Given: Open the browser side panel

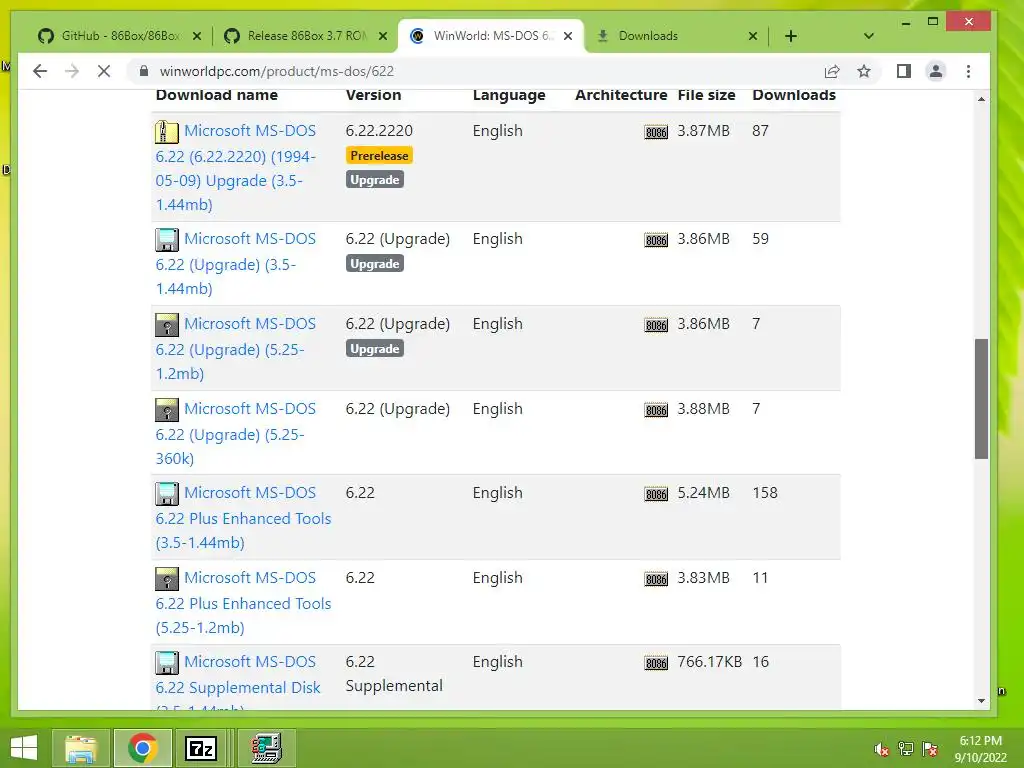Looking at the screenshot, I should pyautogui.click(x=904, y=71).
